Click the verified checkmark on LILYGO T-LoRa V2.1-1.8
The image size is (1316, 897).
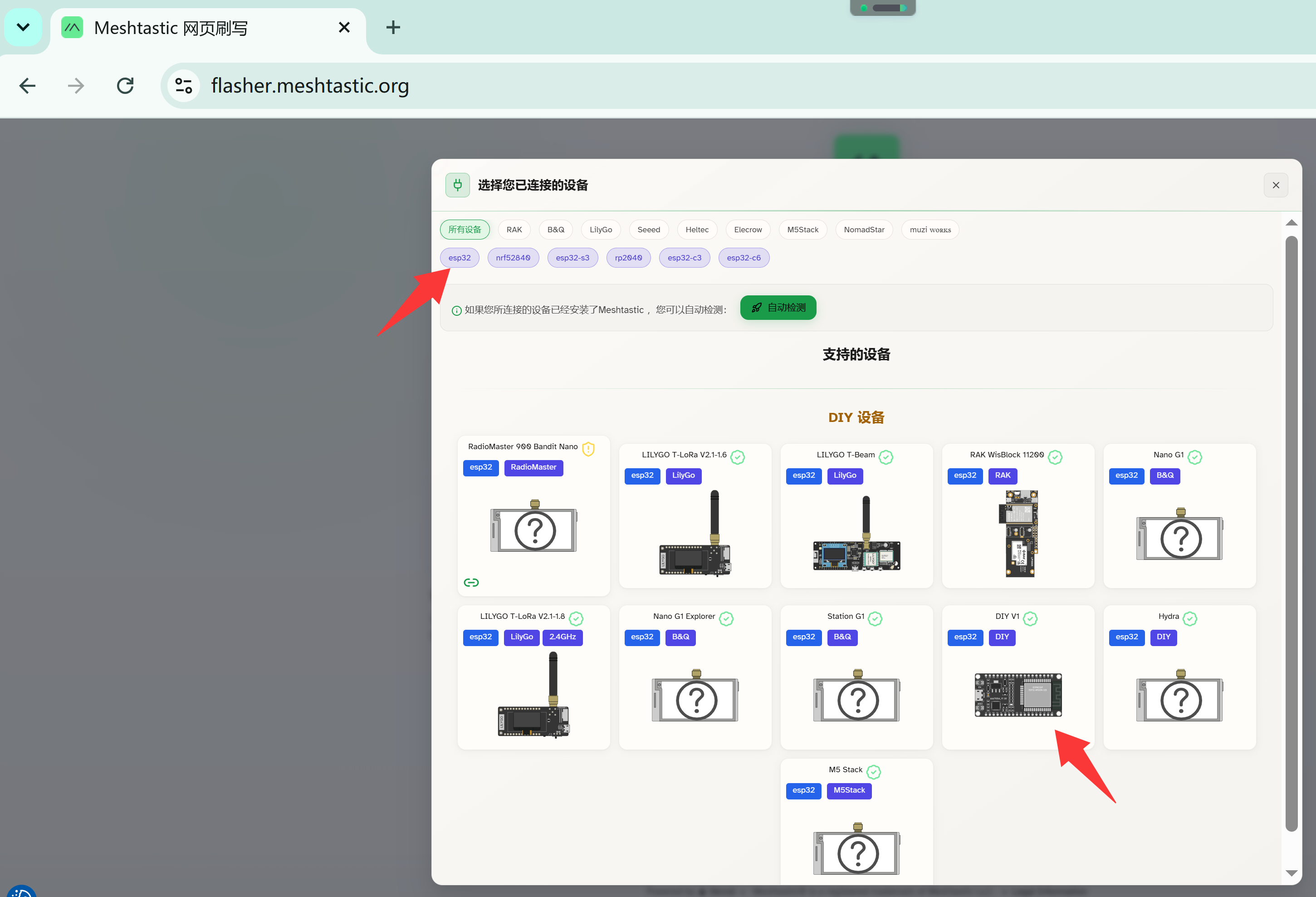tap(577, 618)
